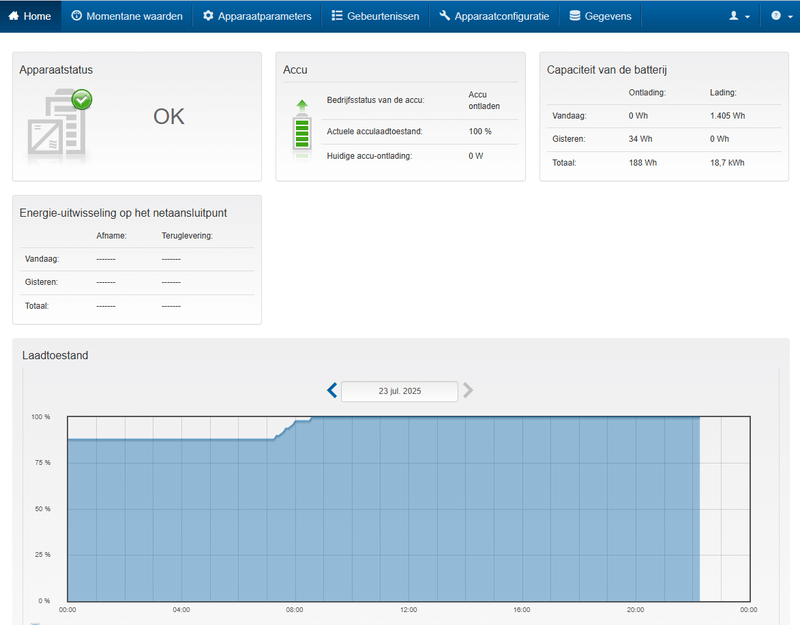Click the Lading column header

(723, 93)
